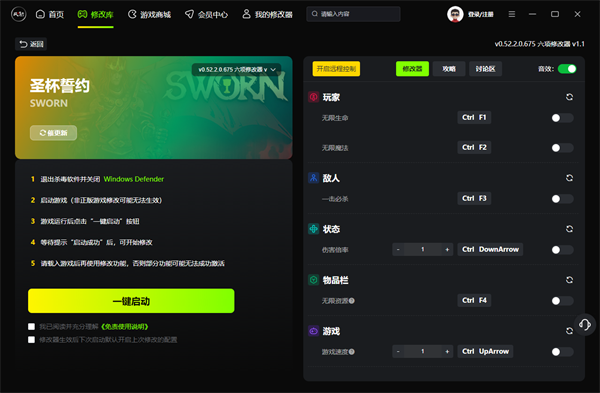This screenshot has width=600, height=393.
Task: Enable the 无限魔法 toggle
Action: pyautogui.click(x=562, y=148)
